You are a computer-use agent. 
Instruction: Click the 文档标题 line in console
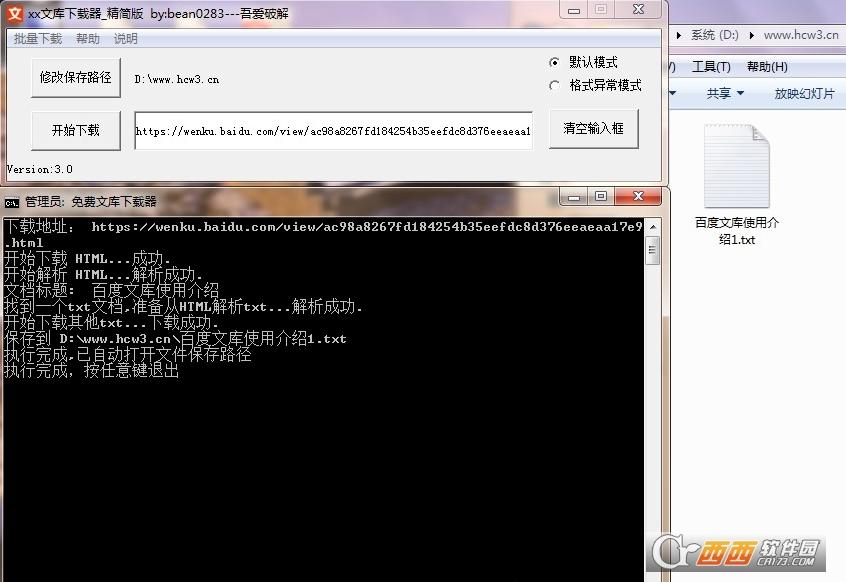click(x=112, y=291)
